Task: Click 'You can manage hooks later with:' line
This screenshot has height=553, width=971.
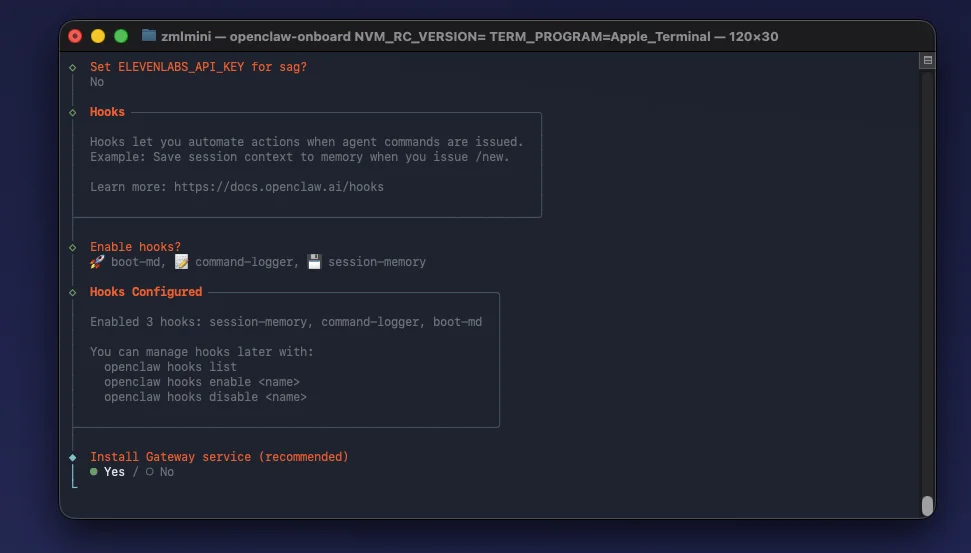Action: coord(202,352)
